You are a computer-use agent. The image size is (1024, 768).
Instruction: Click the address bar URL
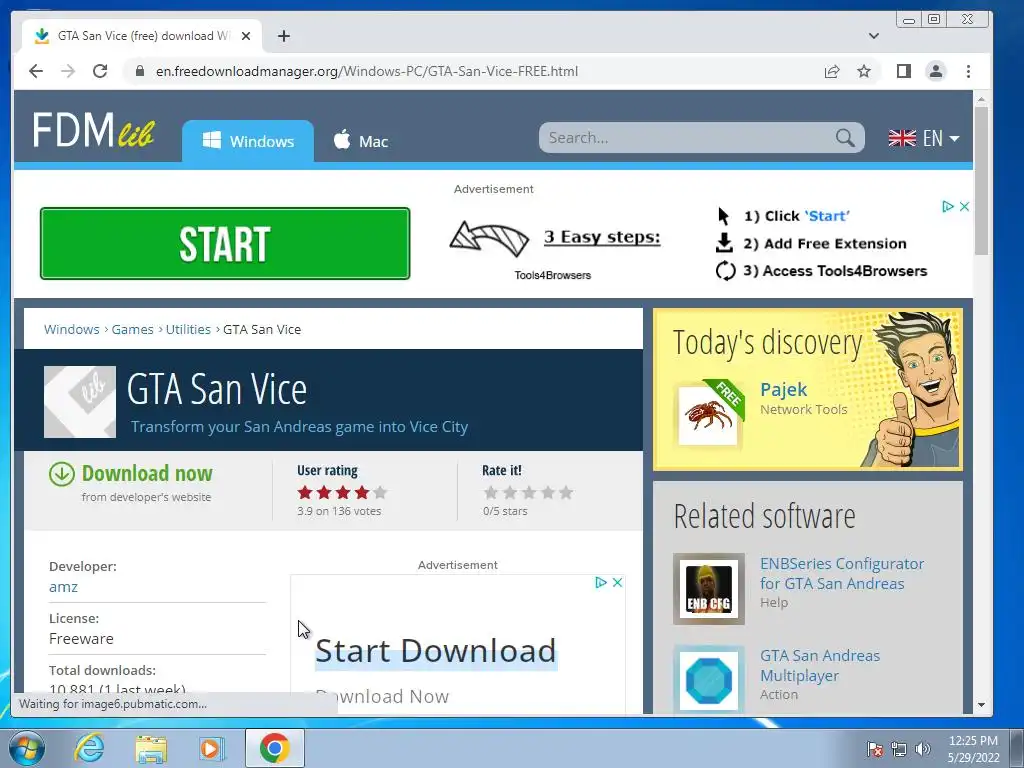[366, 71]
